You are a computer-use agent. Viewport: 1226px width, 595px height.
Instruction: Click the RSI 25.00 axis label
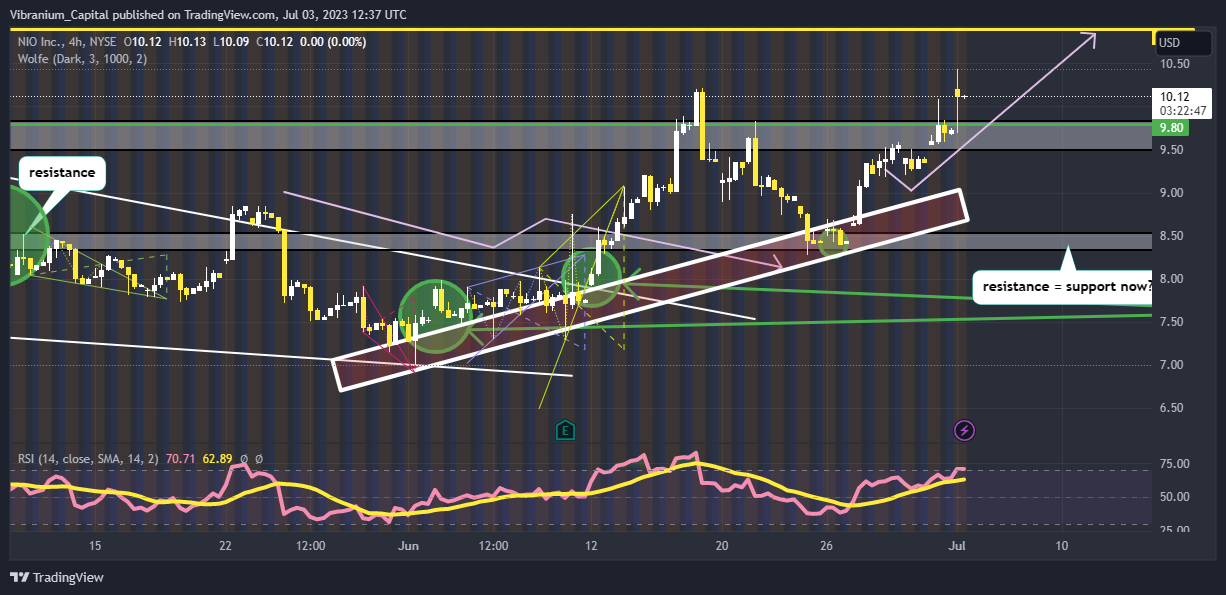pos(1174,530)
